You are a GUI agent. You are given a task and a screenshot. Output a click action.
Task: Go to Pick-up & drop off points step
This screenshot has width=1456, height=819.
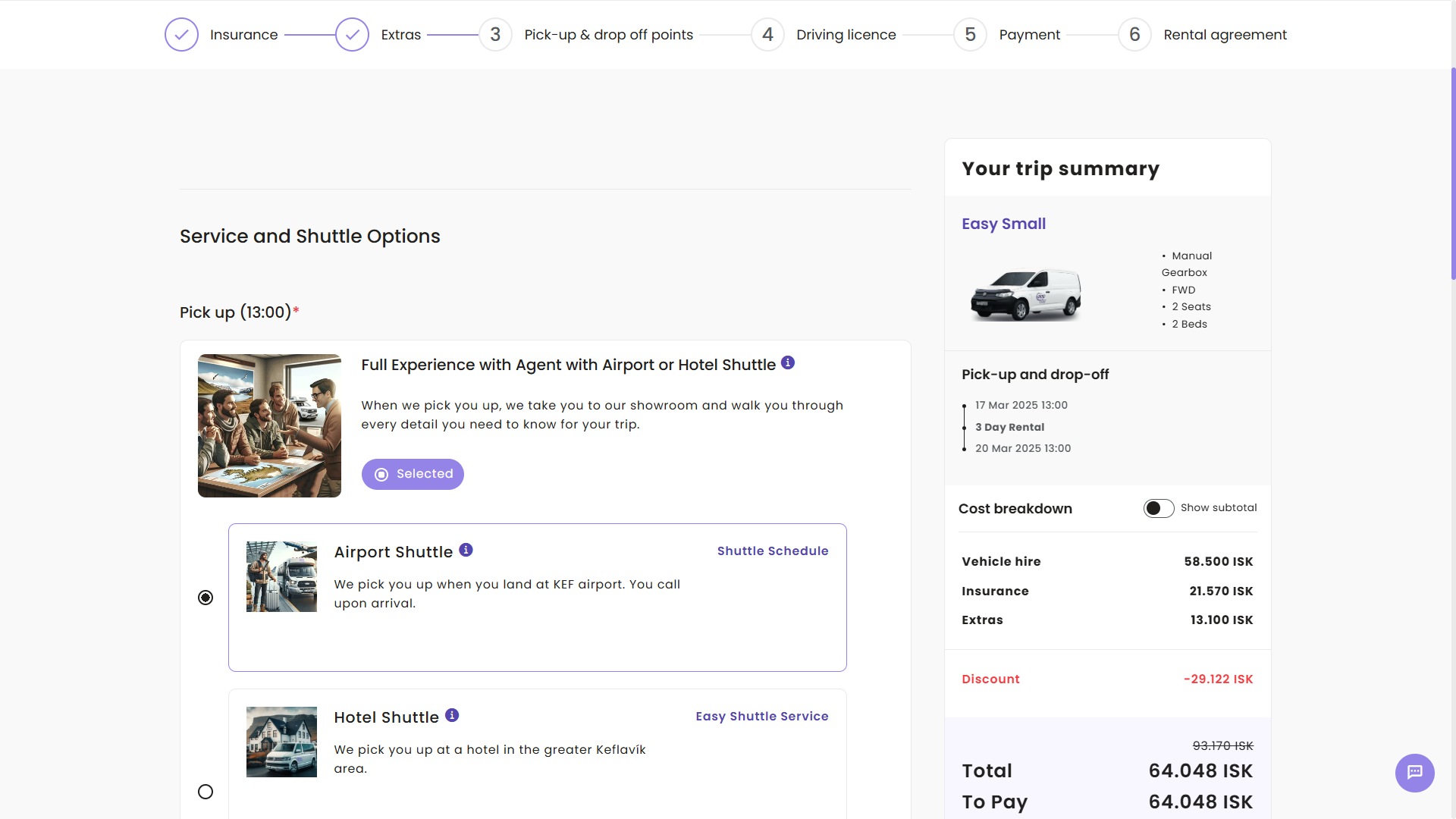coord(608,35)
